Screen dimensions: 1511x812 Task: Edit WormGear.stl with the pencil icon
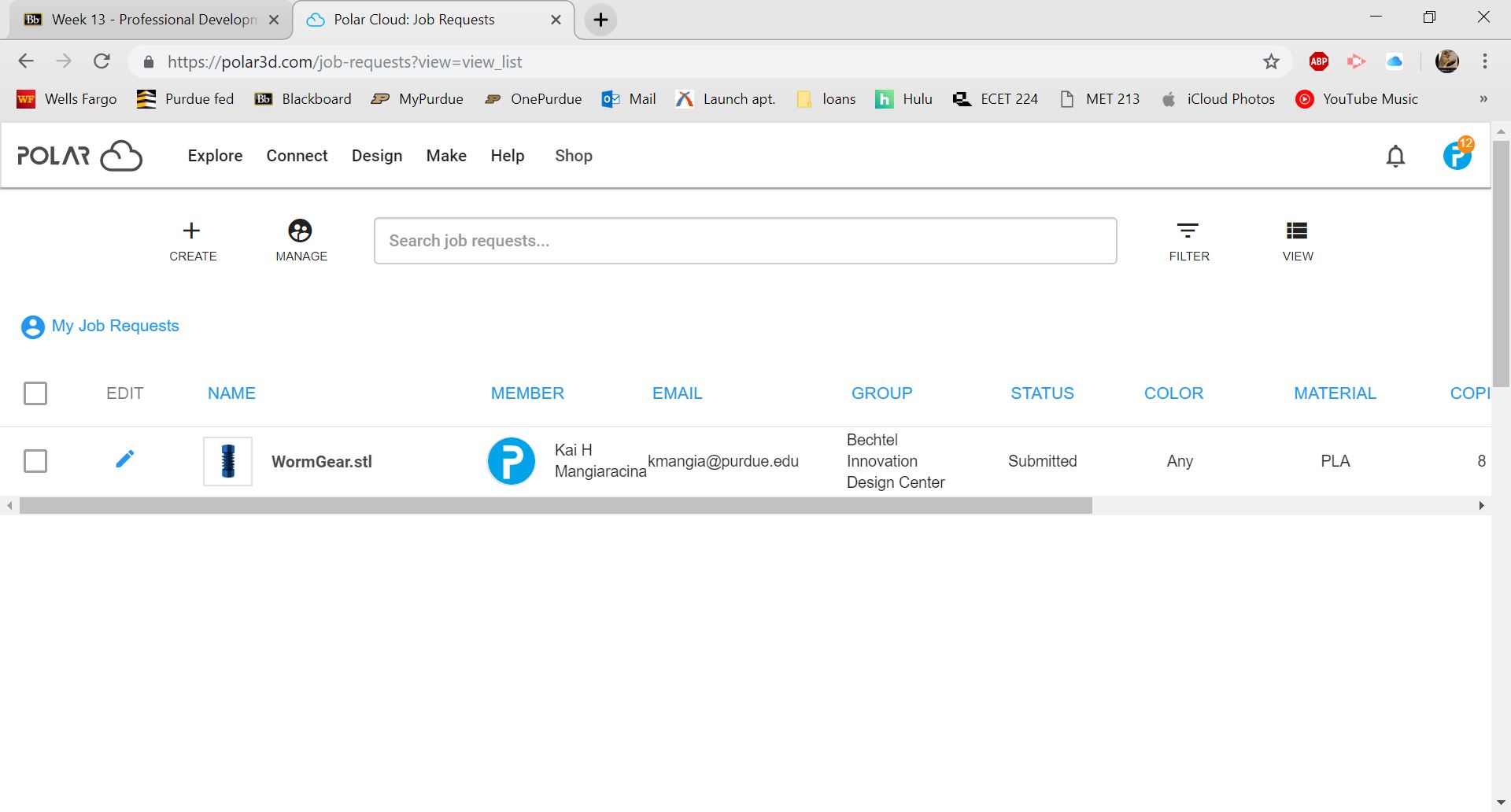pos(125,460)
